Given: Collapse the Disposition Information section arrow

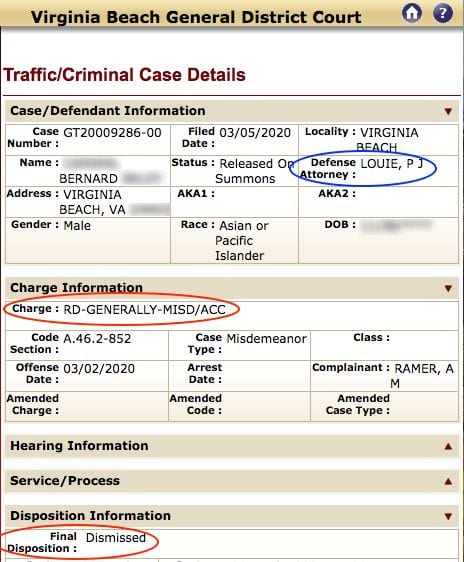Looking at the screenshot, I should 448,516.
